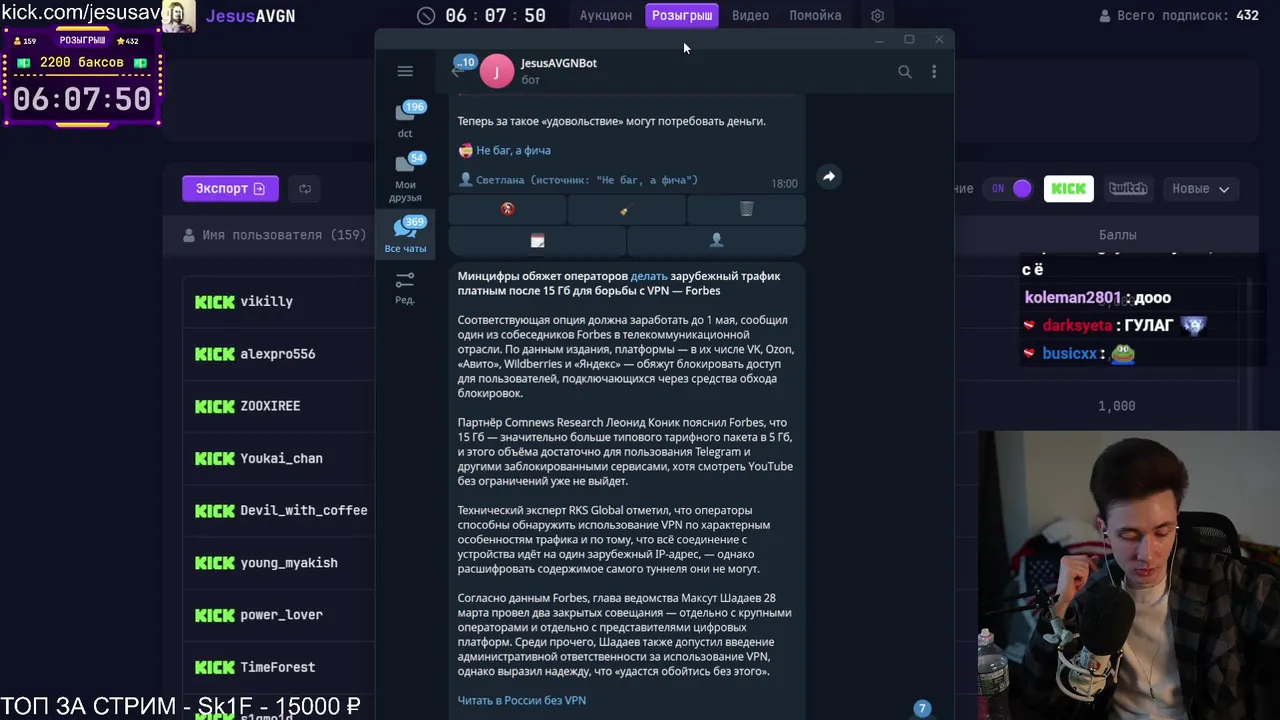The height and width of the screenshot is (720, 1280).
Task: Jump to unread via the badge 7
Action: coord(922,708)
